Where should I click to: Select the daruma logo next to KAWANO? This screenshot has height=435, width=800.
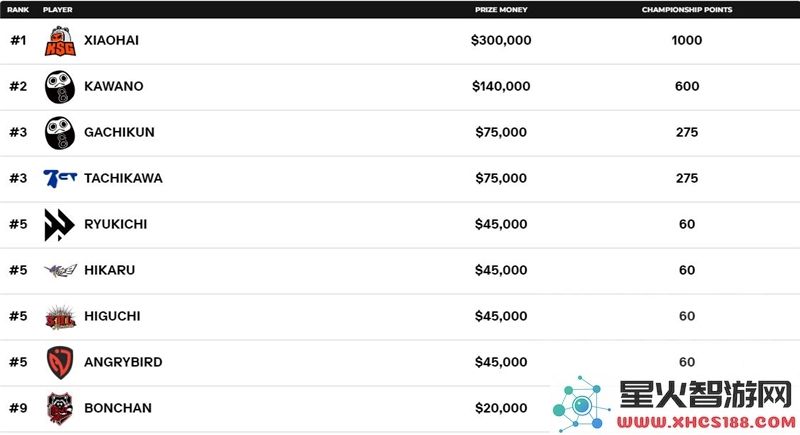point(60,87)
